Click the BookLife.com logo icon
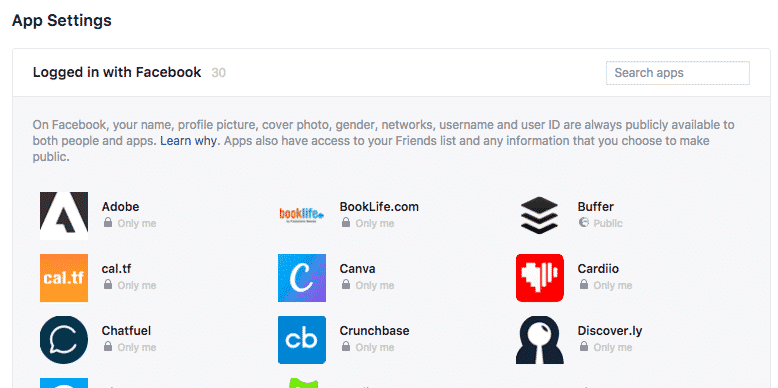The height and width of the screenshot is (388, 778). pos(302,216)
